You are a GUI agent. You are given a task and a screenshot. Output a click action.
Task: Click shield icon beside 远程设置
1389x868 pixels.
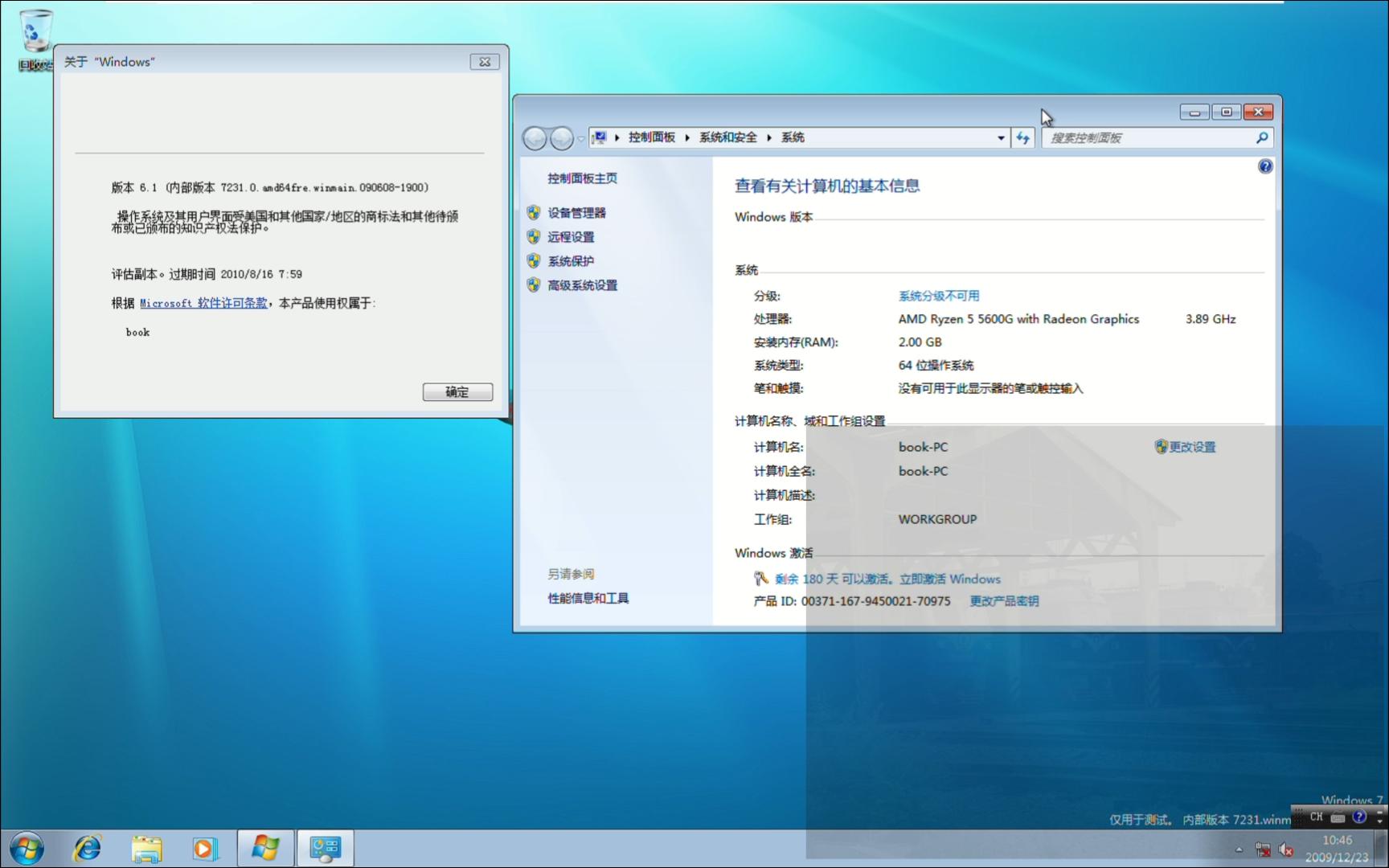point(534,236)
